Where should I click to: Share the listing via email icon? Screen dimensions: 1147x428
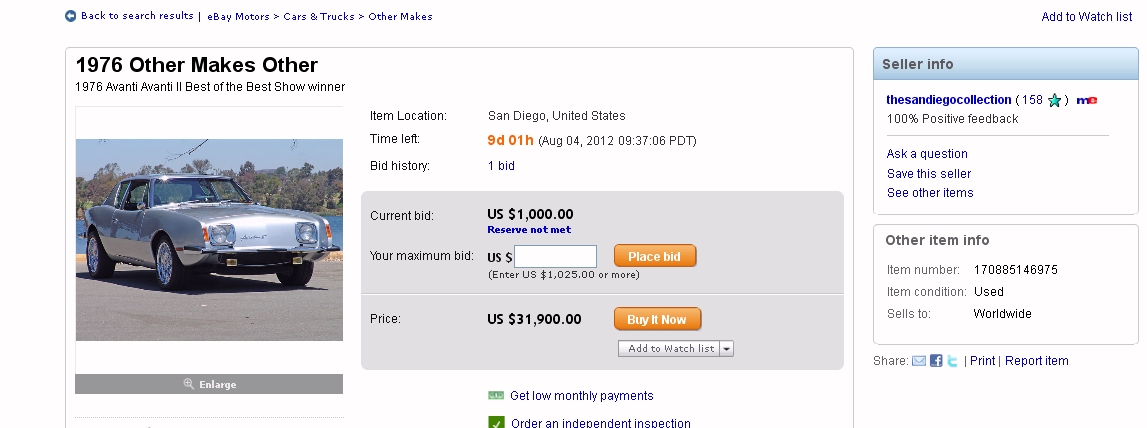pyautogui.click(x=918, y=361)
